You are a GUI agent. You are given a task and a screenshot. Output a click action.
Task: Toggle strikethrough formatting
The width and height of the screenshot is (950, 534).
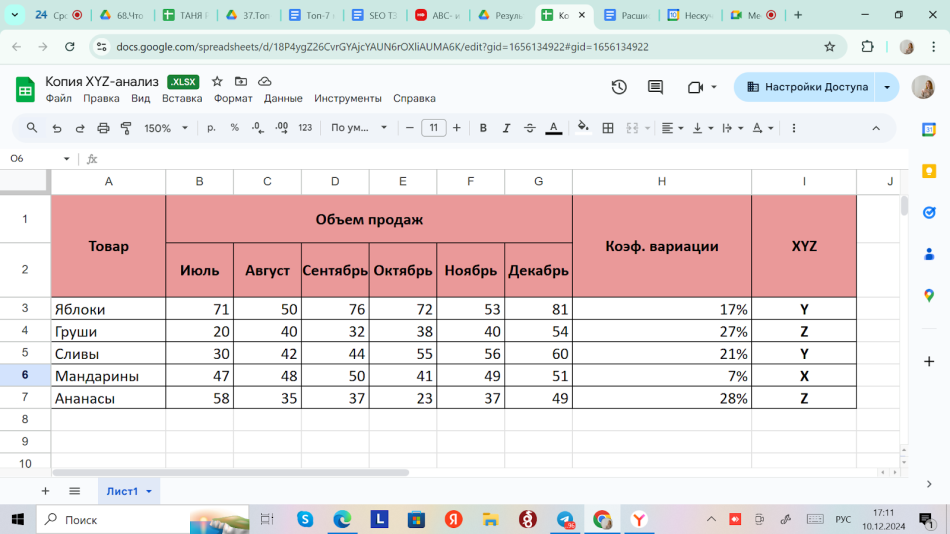529,128
